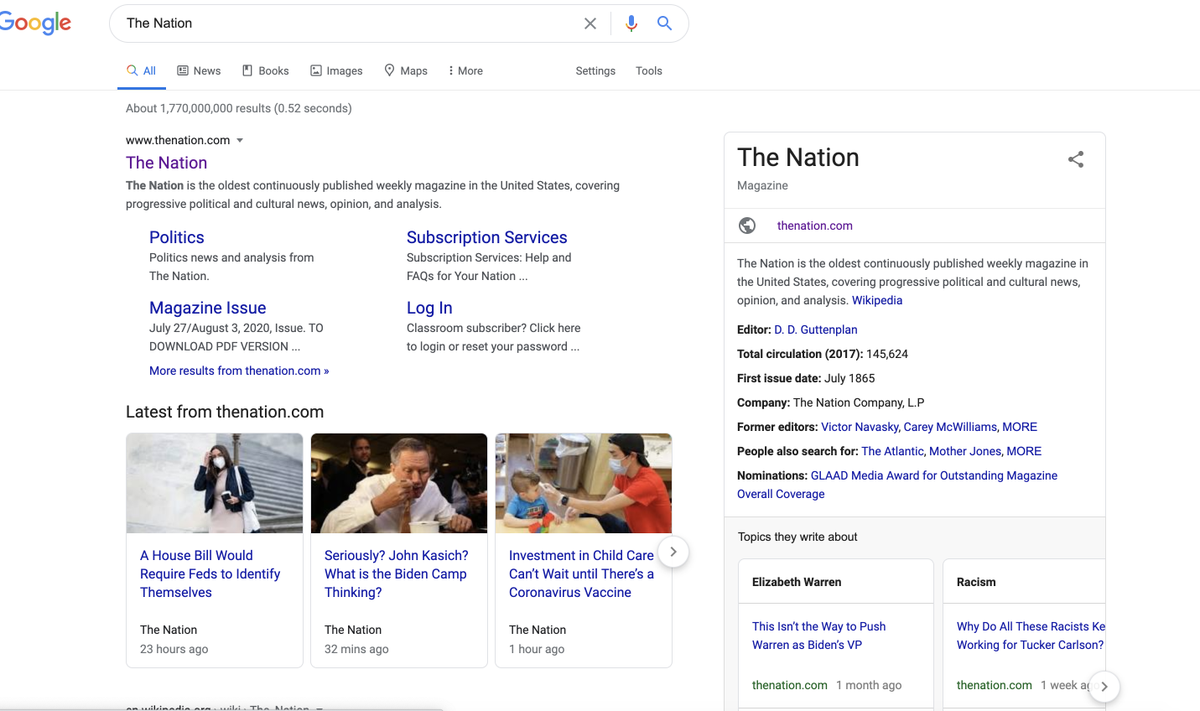Switch to the Maps tab

(x=406, y=71)
